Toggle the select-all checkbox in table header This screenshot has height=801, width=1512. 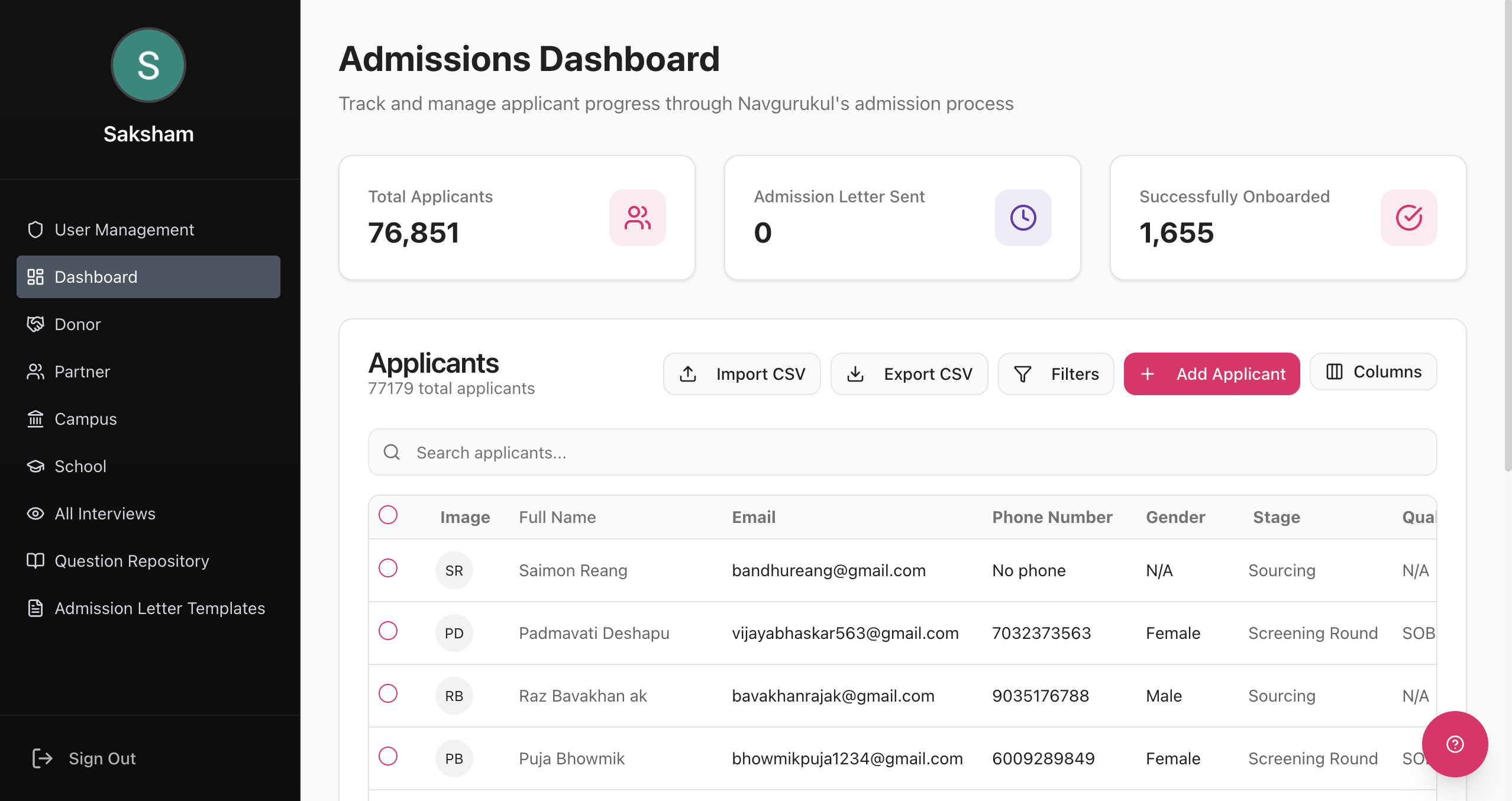tap(388, 515)
